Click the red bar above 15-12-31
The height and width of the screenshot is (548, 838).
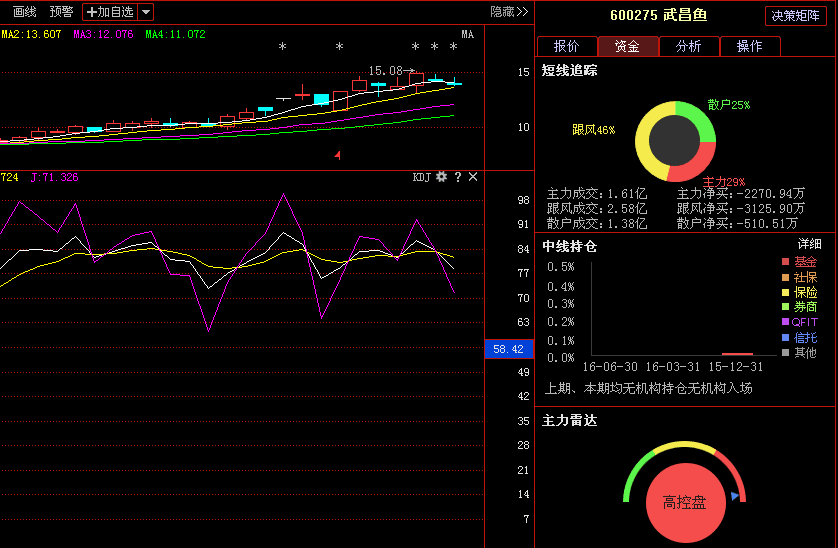pyautogui.click(x=738, y=354)
